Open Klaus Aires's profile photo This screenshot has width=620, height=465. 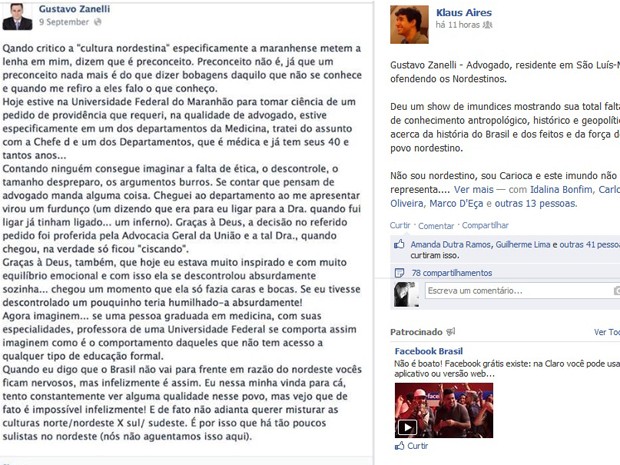409,25
